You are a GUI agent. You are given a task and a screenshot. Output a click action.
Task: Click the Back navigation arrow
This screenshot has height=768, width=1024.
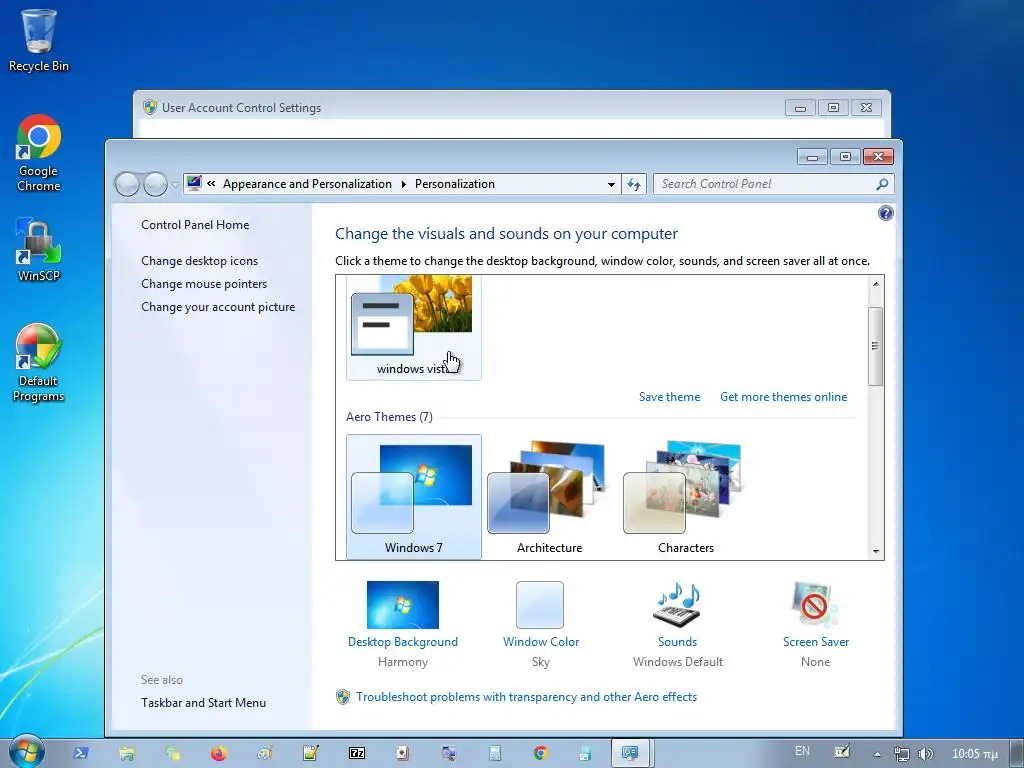point(127,184)
